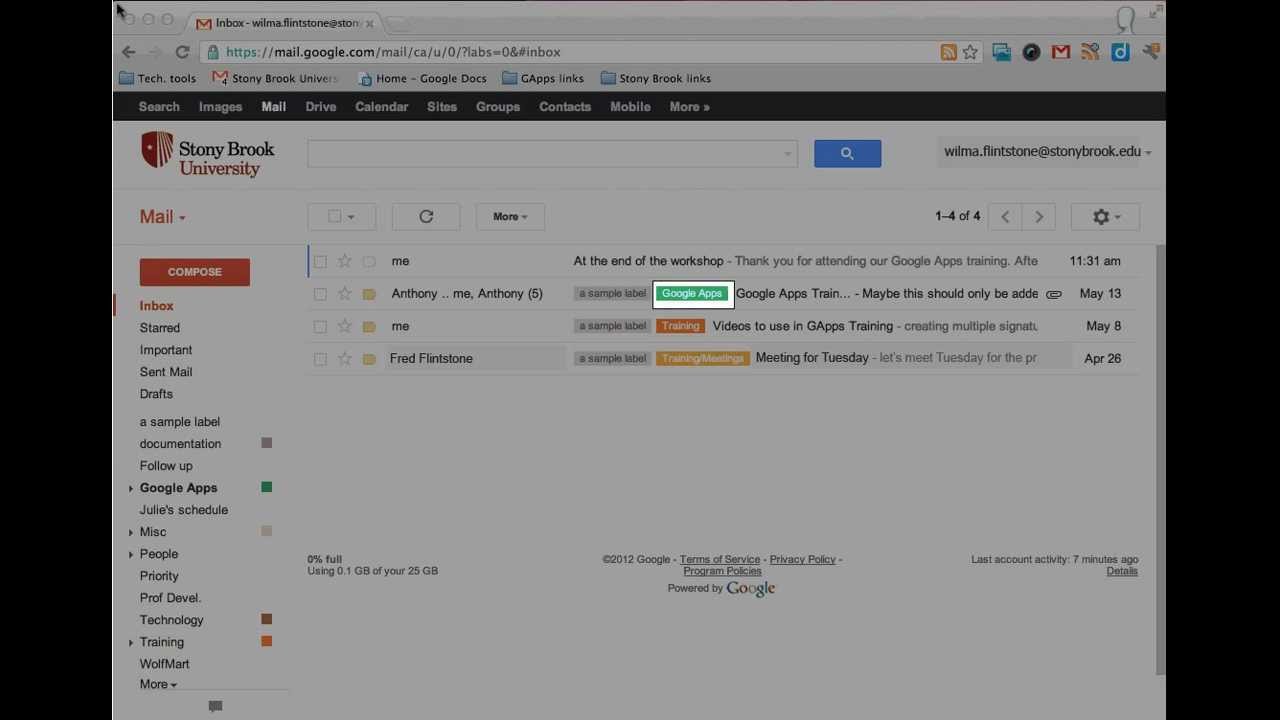Viewport: 1280px width, 720px height.
Task: Check the box for 'At the end of the workshop' email
Action: coord(320,261)
